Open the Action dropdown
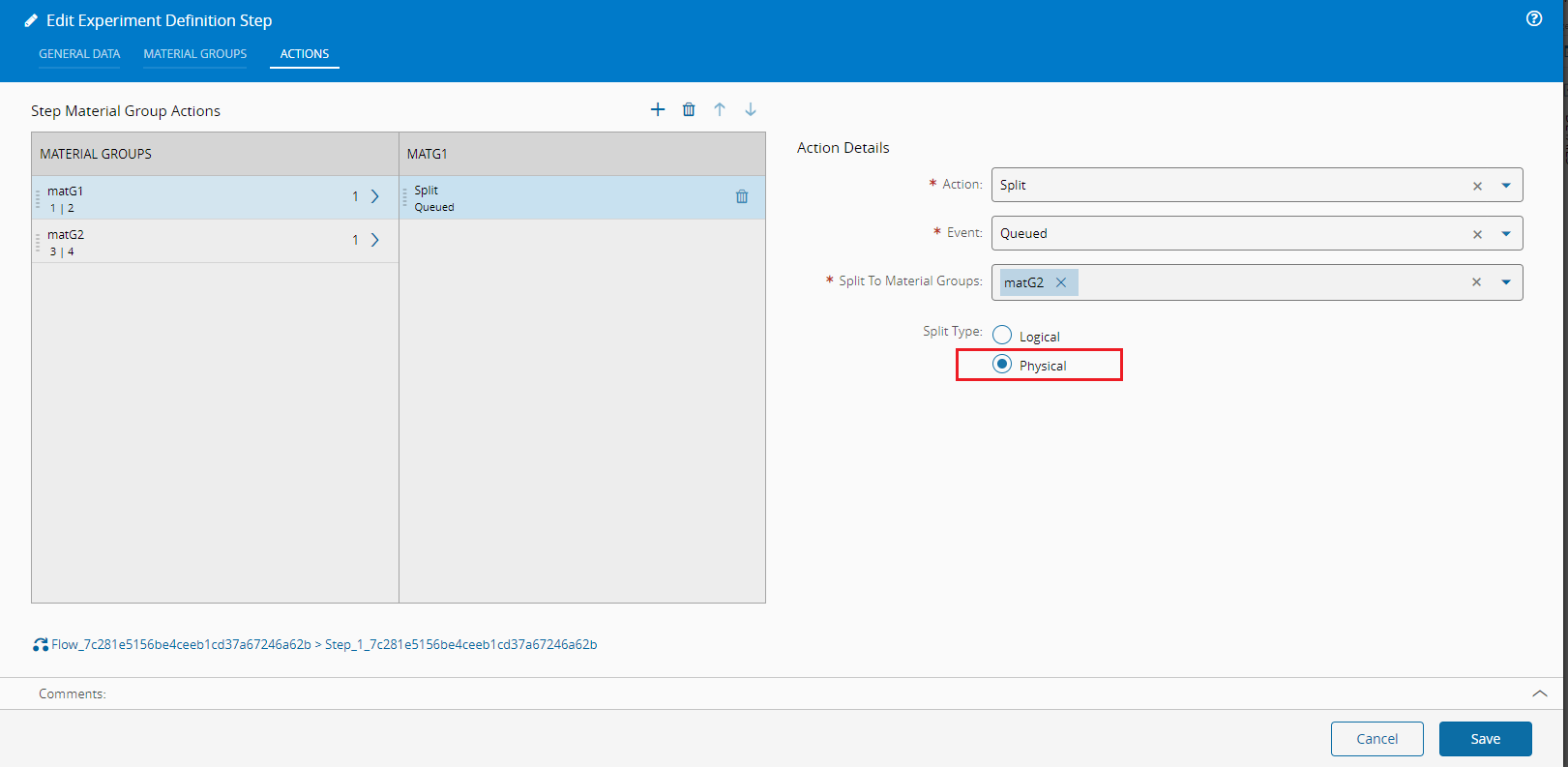 tap(1506, 186)
